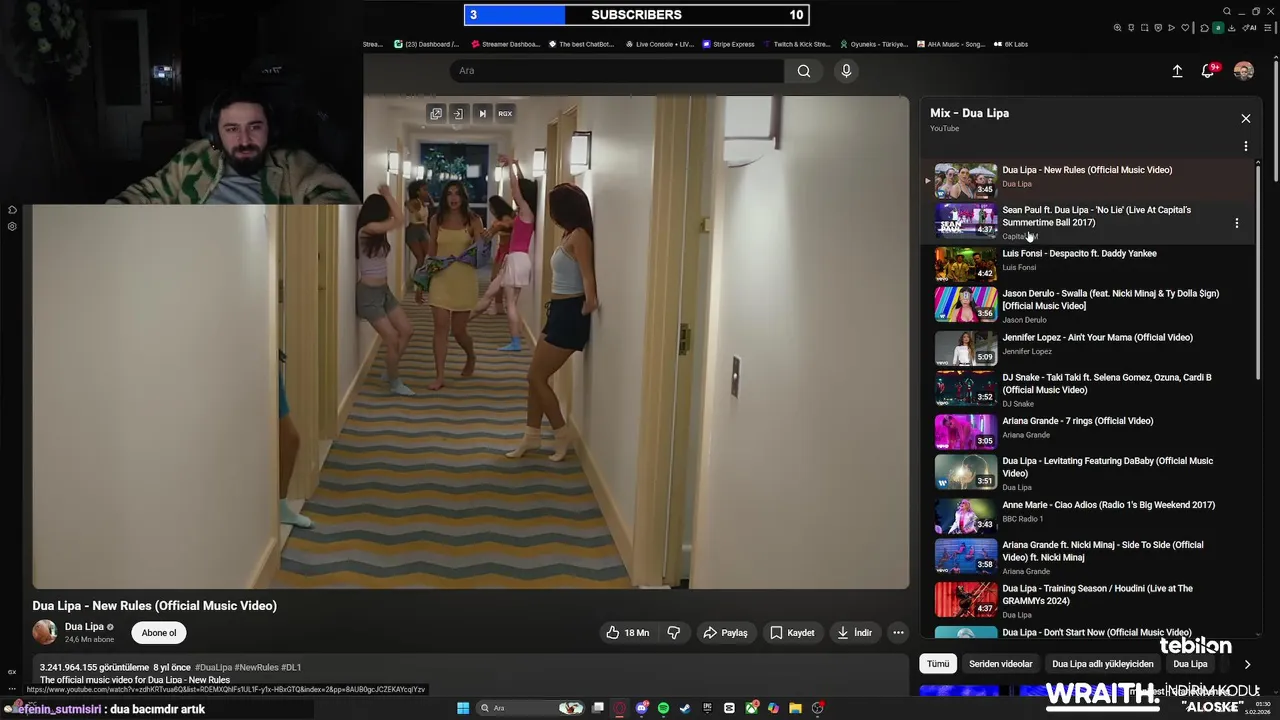Click browser player play-triangle toolbar icon
Image resolution: width=1280 pixels, height=720 pixels.
pos(1171,28)
